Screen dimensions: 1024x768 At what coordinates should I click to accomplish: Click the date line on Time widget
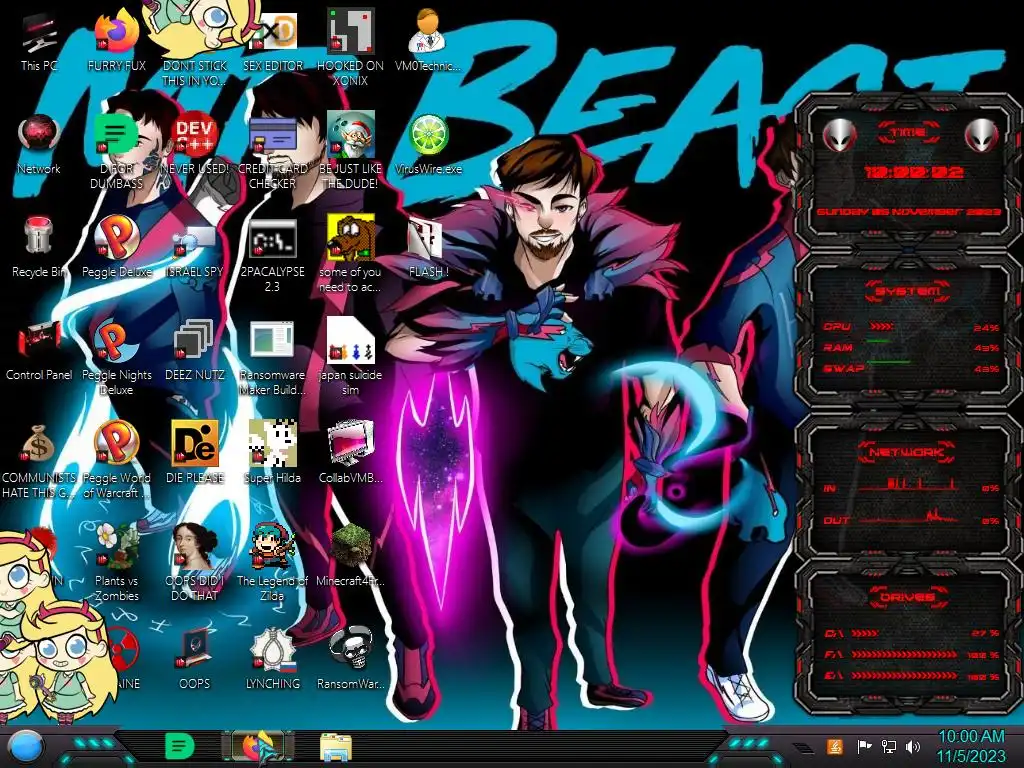coord(909,212)
